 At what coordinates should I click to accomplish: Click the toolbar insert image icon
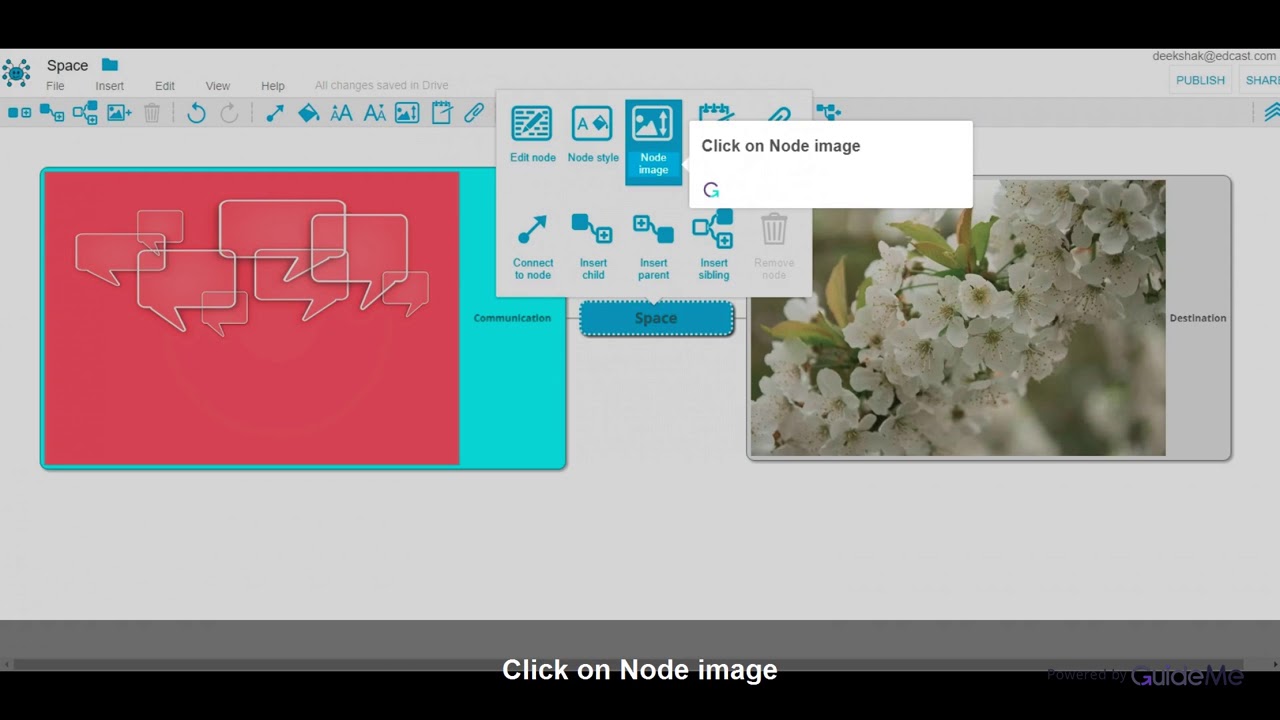point(119,114)
